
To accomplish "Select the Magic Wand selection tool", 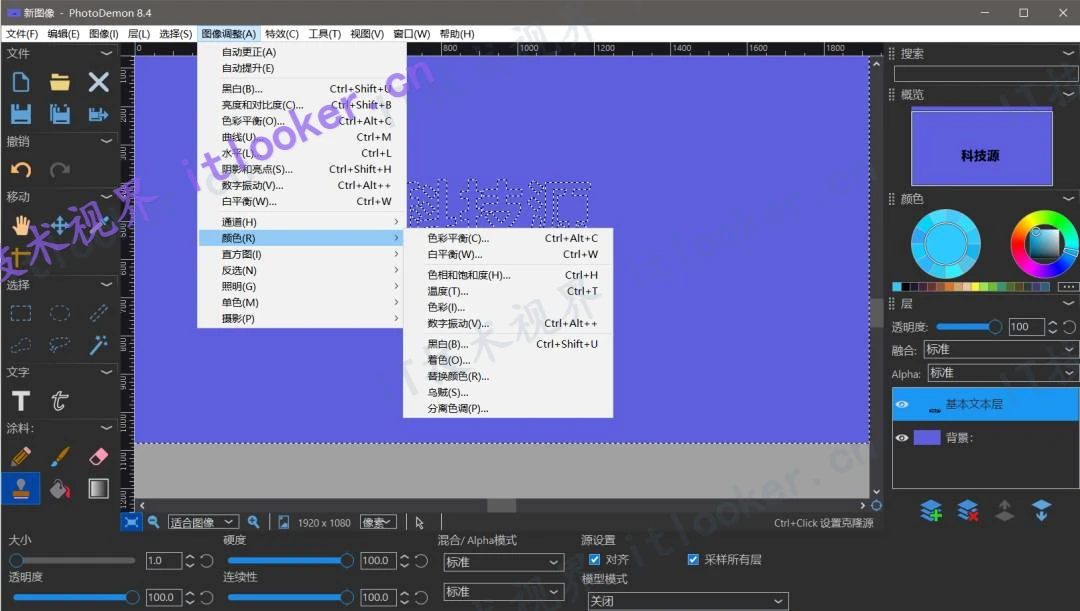I will [x=98, y=345].
